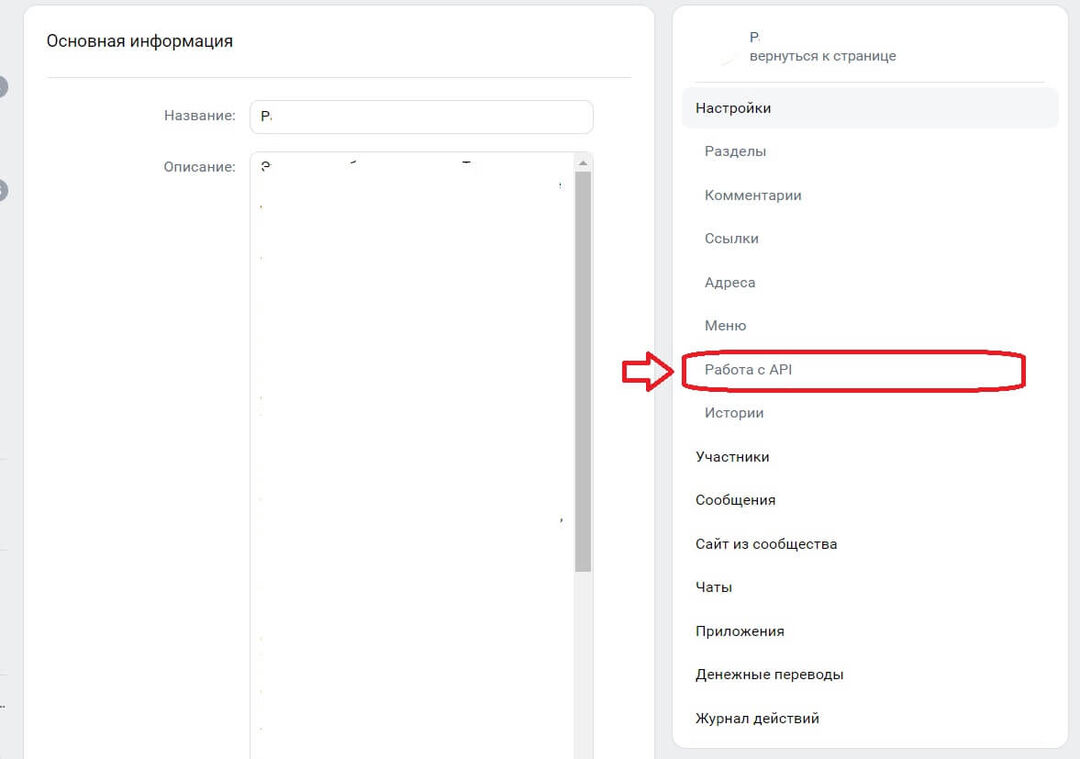Screen dimensions: 1080x759
Task: Open the "Чаты" section
Action: [x=713, y=587]
